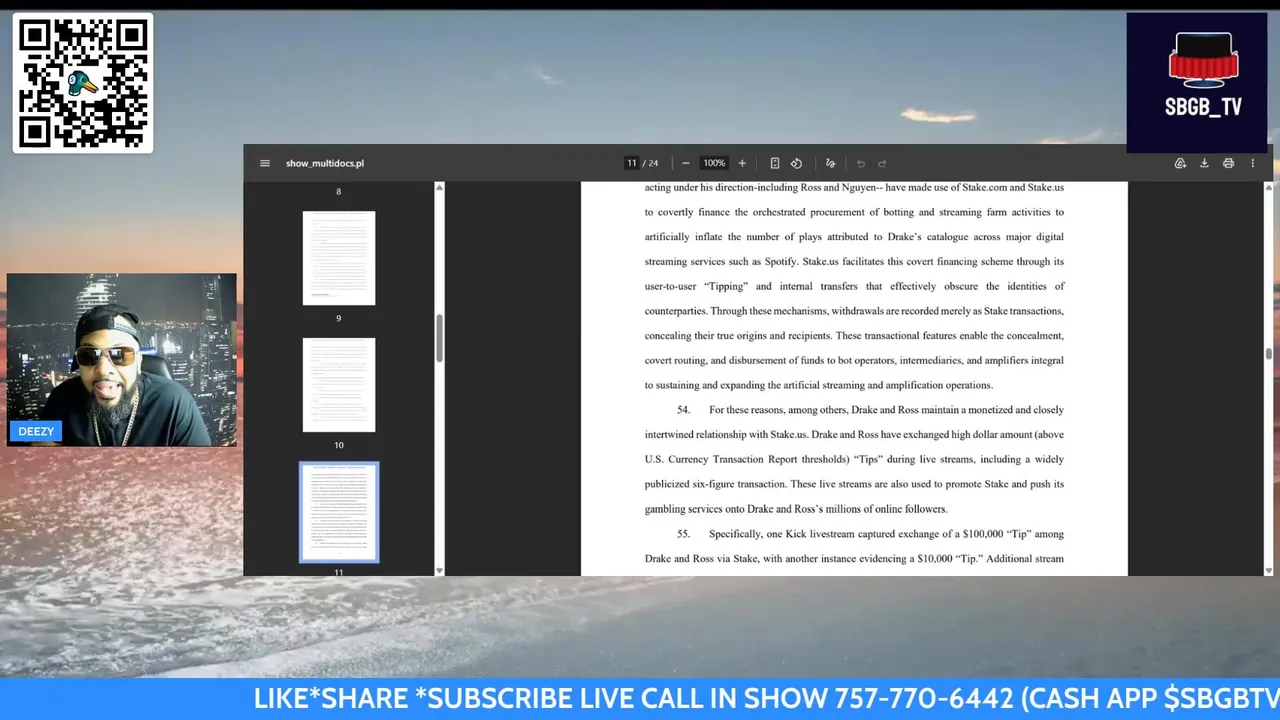Click the page number input field showing 11
Image resolution: width=1280 pixels, height=720 pixels.
point(632,163)
